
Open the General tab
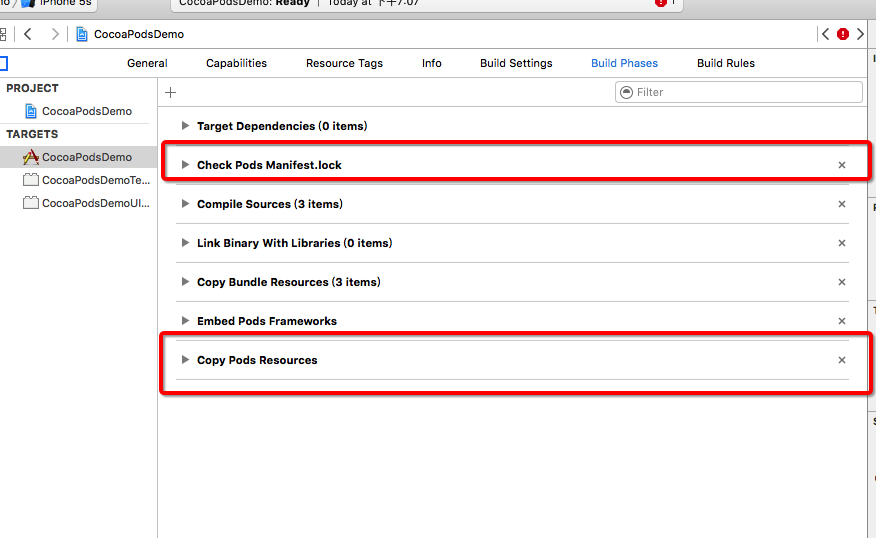point(147,63)
